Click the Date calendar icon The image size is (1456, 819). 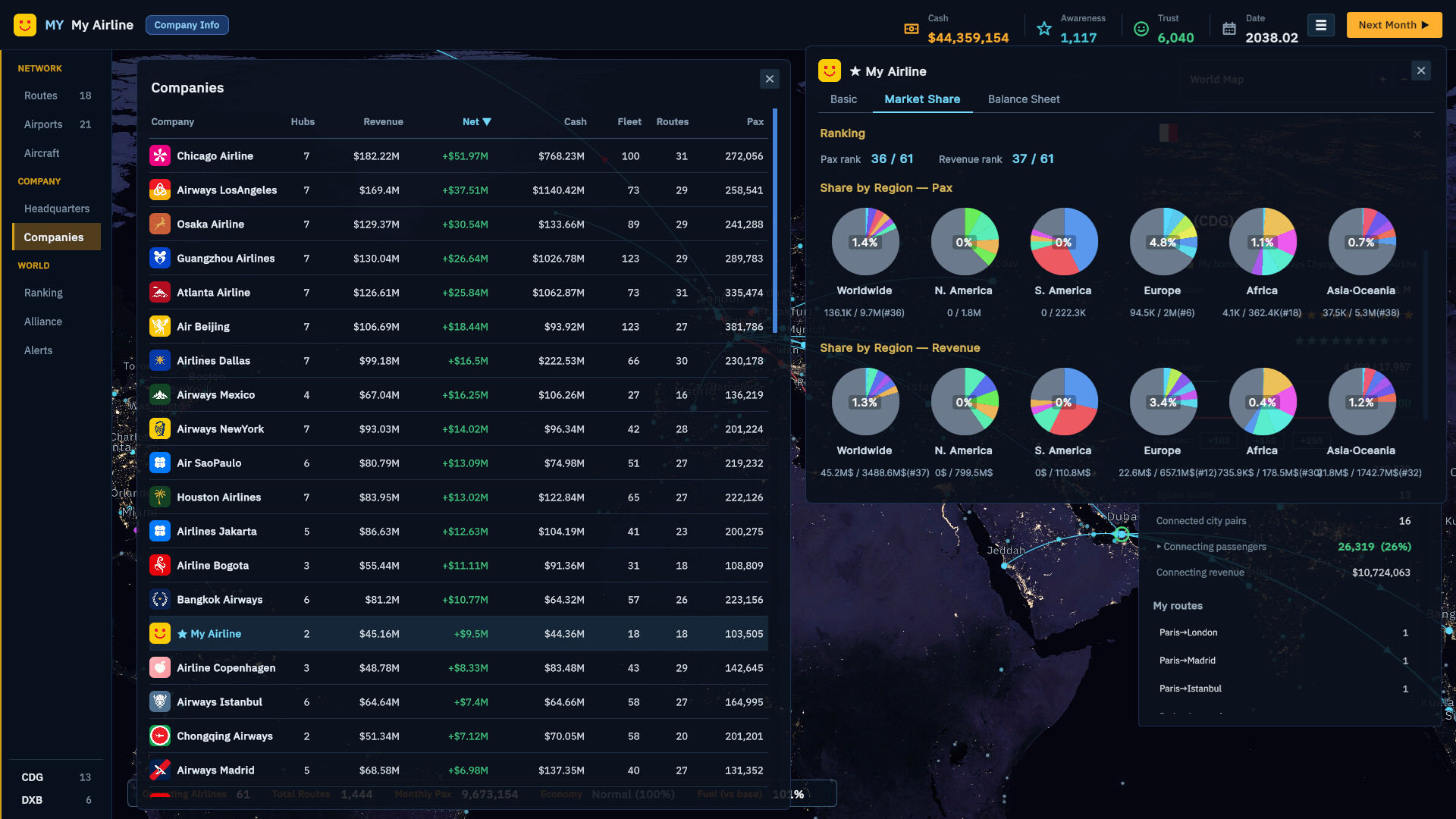click(1229, 29)
